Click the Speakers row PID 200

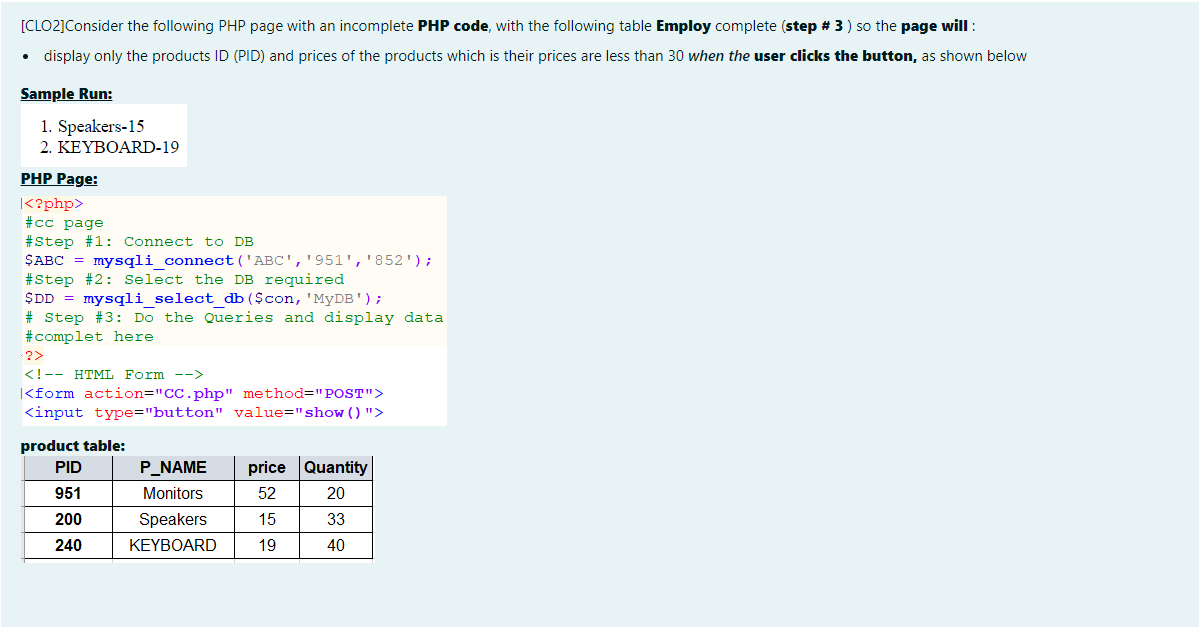(67, 519)
